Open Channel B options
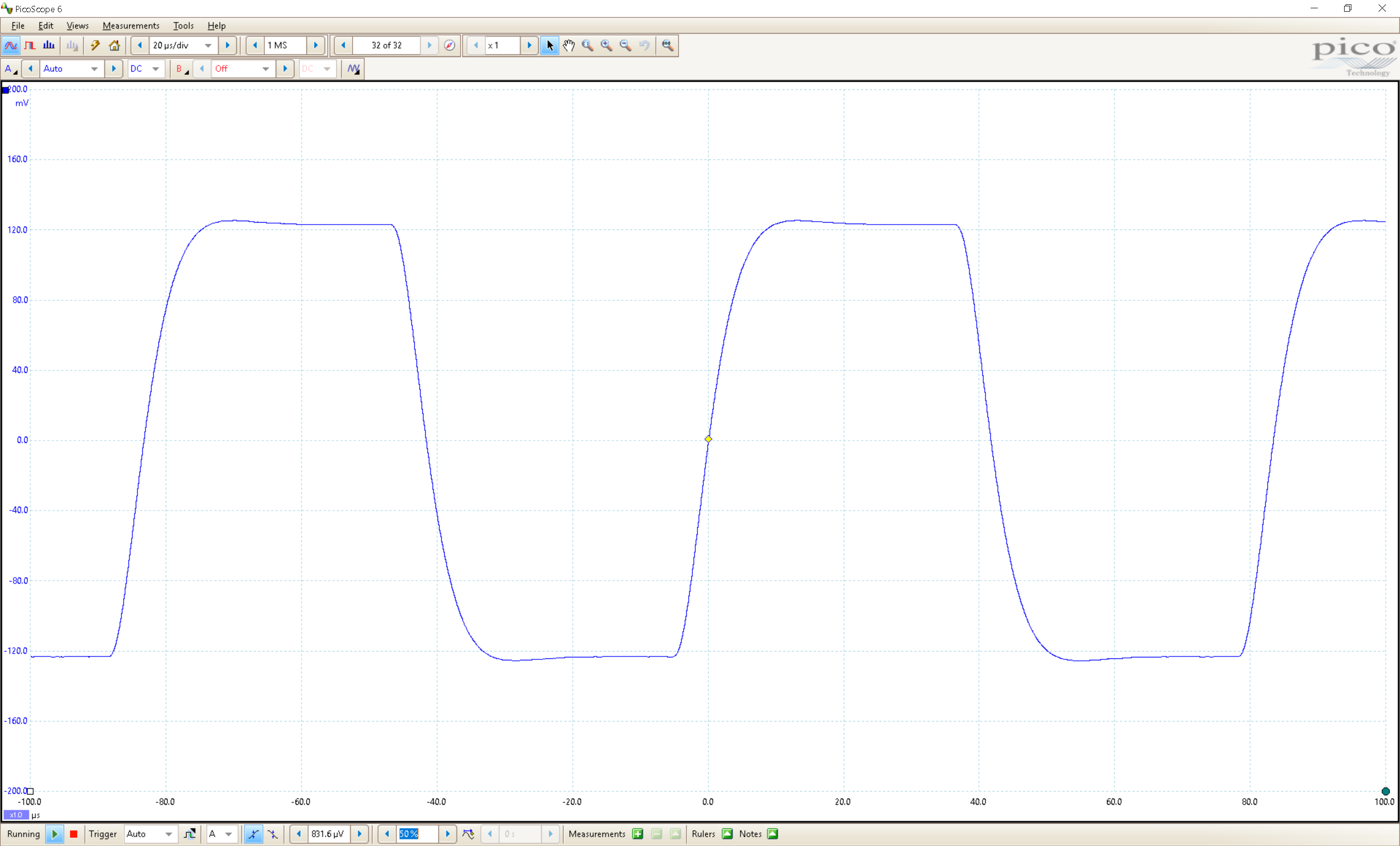This screenshot has width=1400, height=846. point(182,69)
